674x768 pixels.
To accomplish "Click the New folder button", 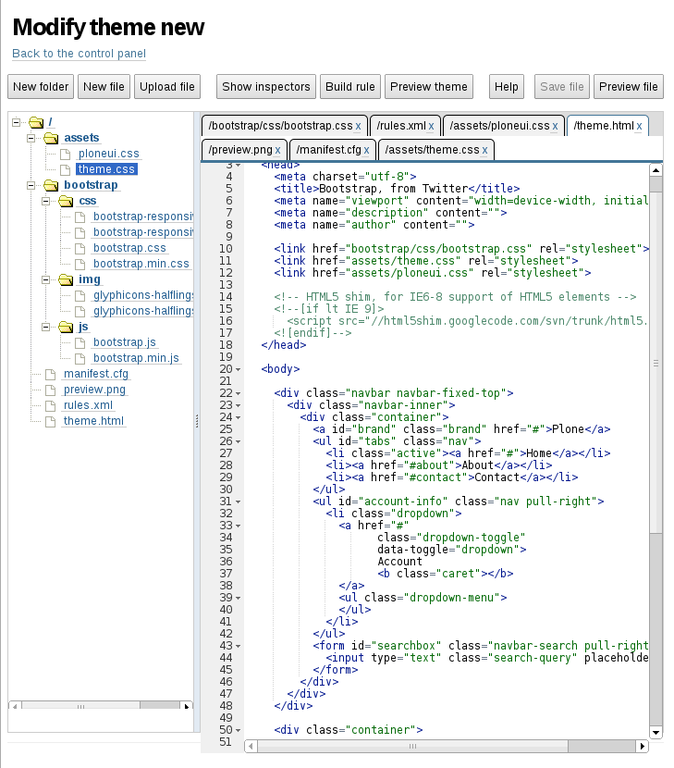I will pos(41,87).
